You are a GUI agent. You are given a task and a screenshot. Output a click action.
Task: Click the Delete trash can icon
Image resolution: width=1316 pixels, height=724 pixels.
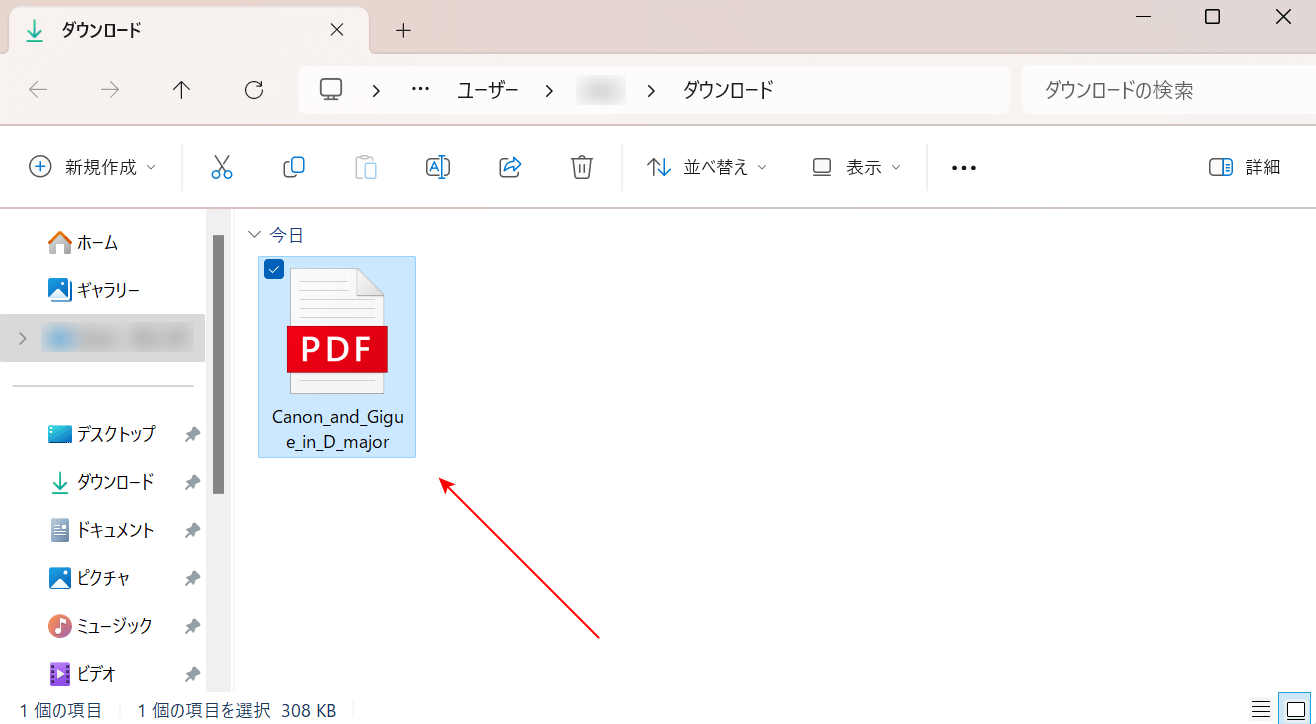click(x=582, y=167)
